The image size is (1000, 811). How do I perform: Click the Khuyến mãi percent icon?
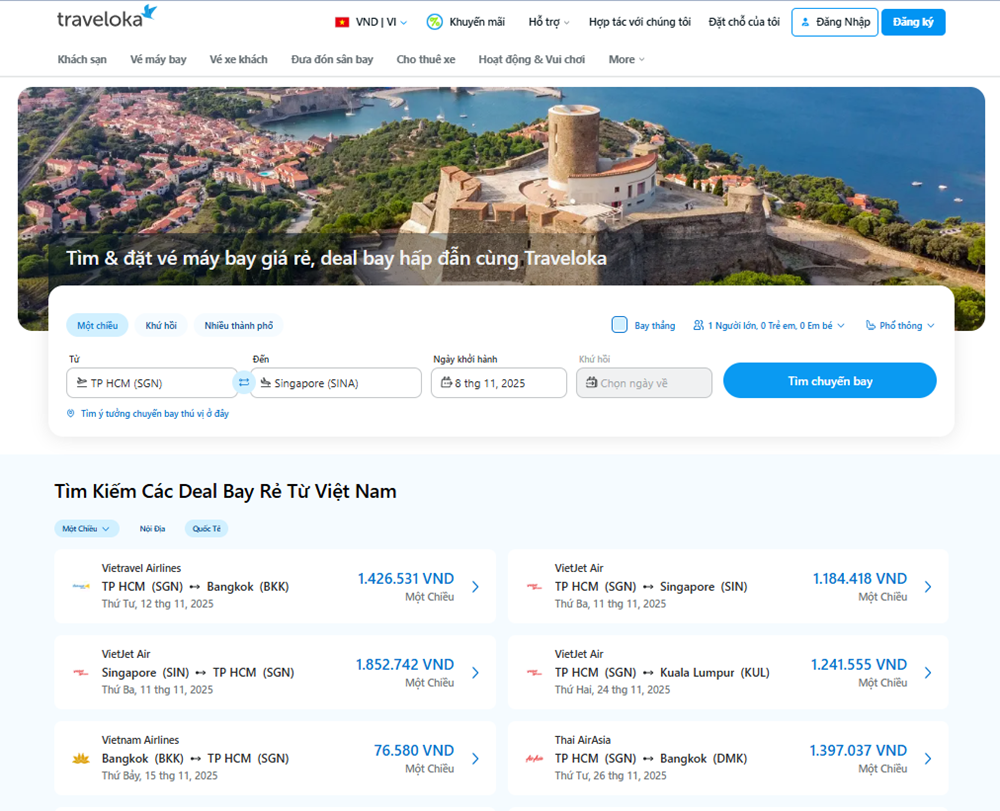coord(434,21)
